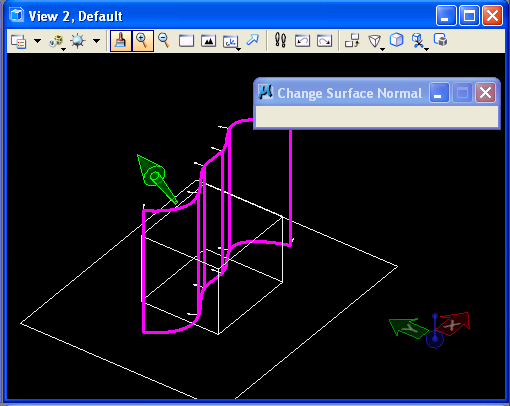The height and width of the screenshot is (406, 510).
Task: Toggle the Set Display Mode cube icon
Action: tap(397, 40)
